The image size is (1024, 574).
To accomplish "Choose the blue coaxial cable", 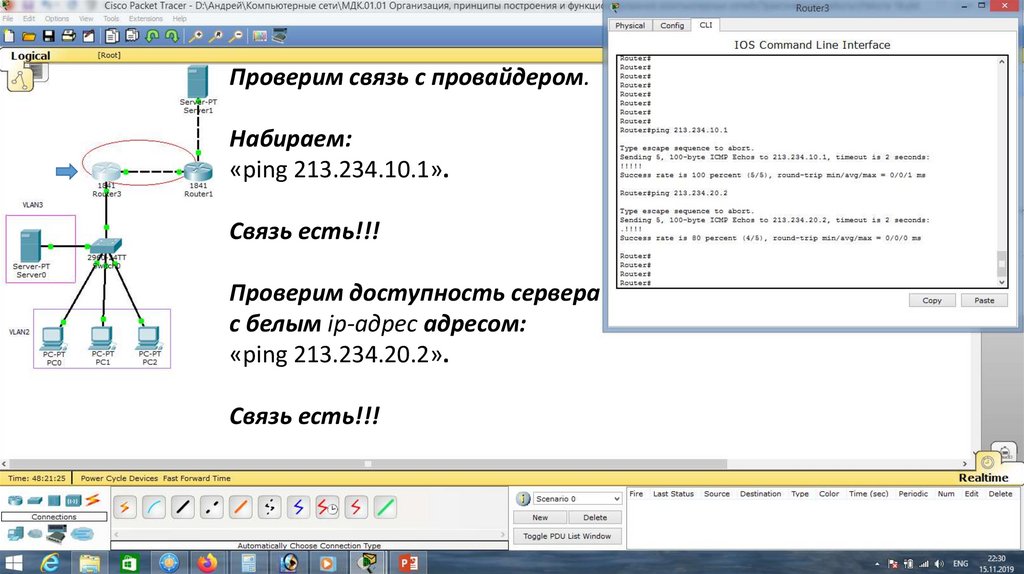I will pos(298,507).
